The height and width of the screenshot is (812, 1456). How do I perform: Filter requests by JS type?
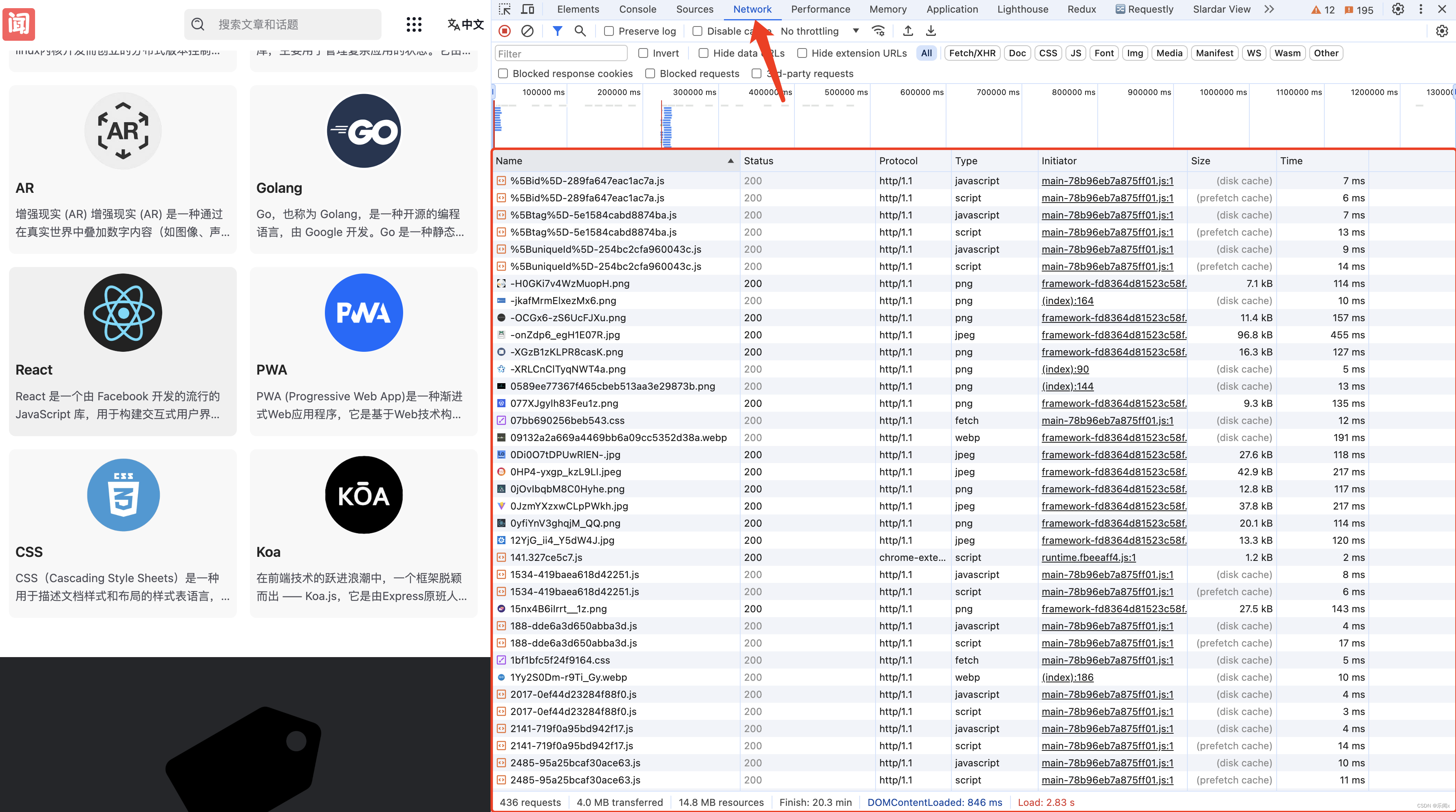(x=1076, y=53)
